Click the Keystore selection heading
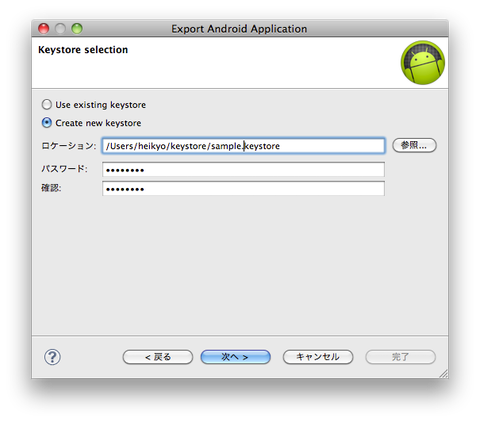Screen dimensions: 480x422 [x=83, y=50]
